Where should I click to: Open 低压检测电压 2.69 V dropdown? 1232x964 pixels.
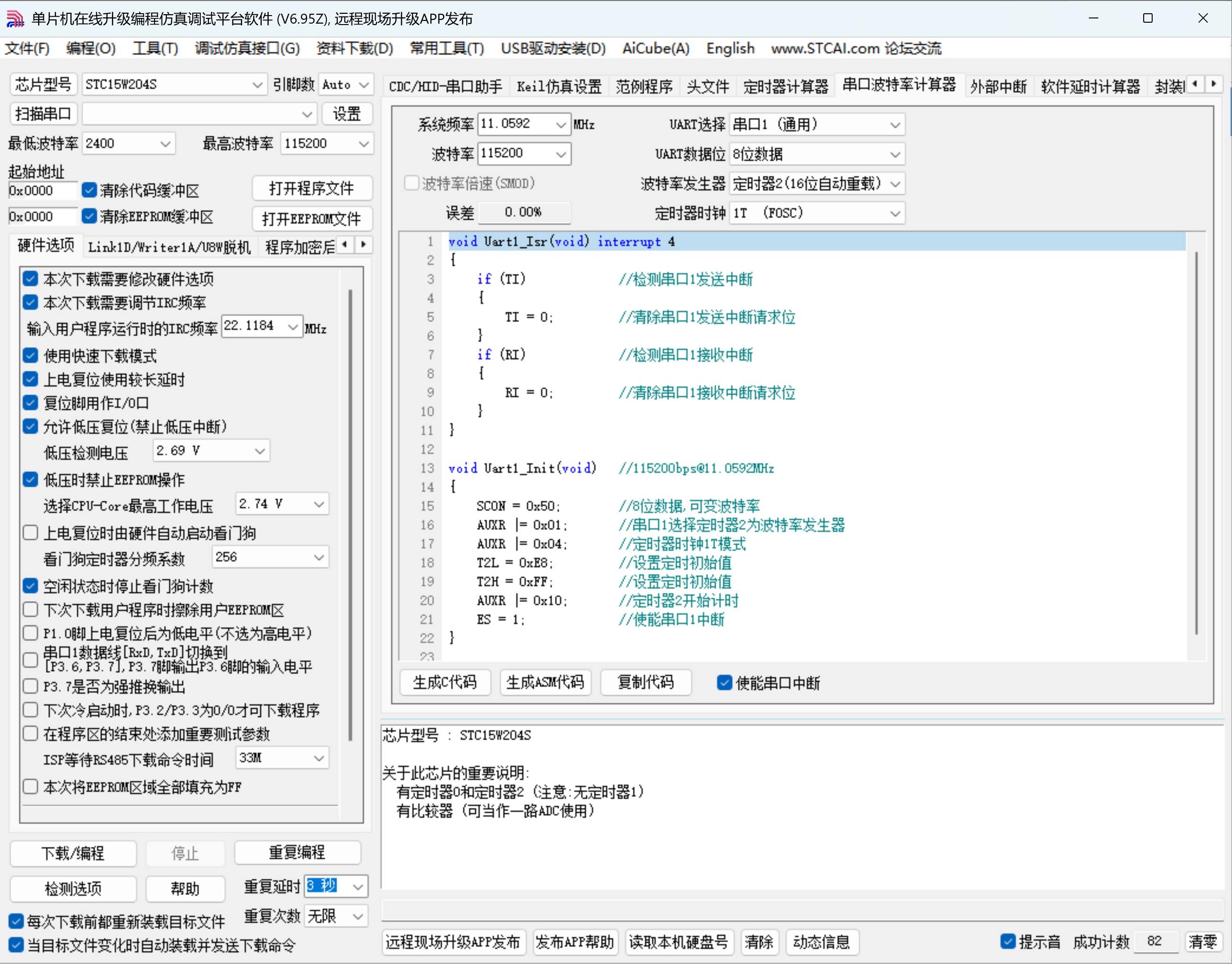point(259,450)
